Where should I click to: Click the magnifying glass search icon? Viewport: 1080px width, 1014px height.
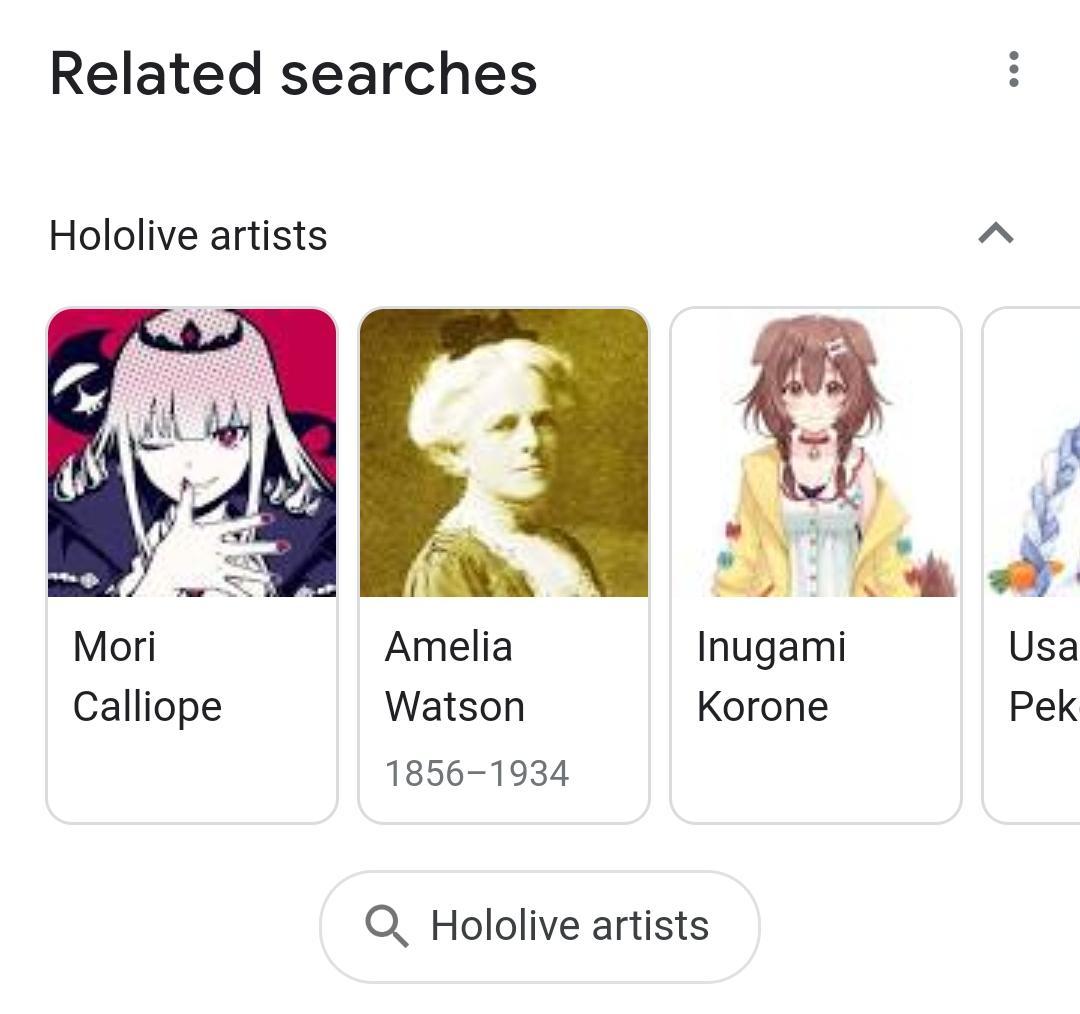point(389,926)
